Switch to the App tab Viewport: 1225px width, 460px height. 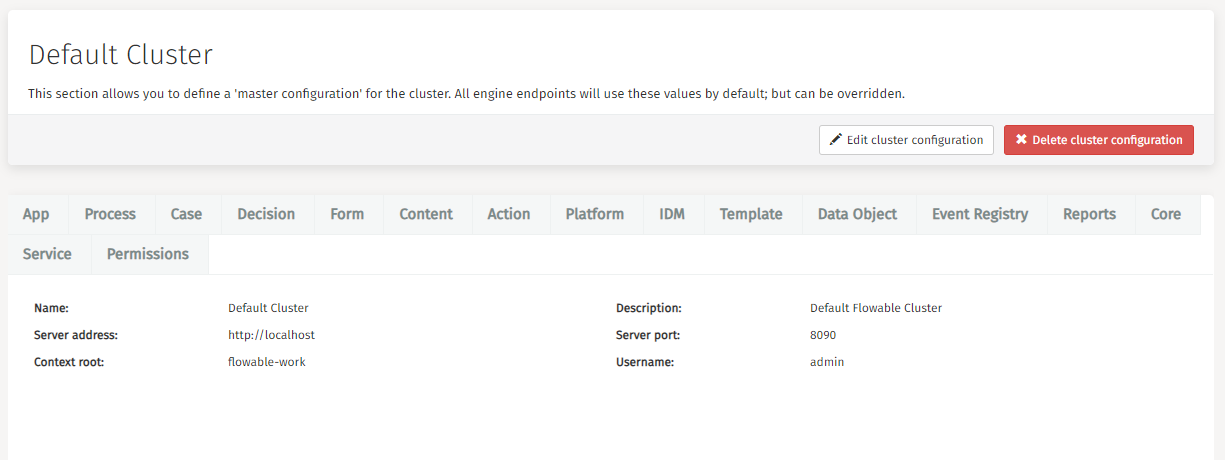[x=36, y=214]
